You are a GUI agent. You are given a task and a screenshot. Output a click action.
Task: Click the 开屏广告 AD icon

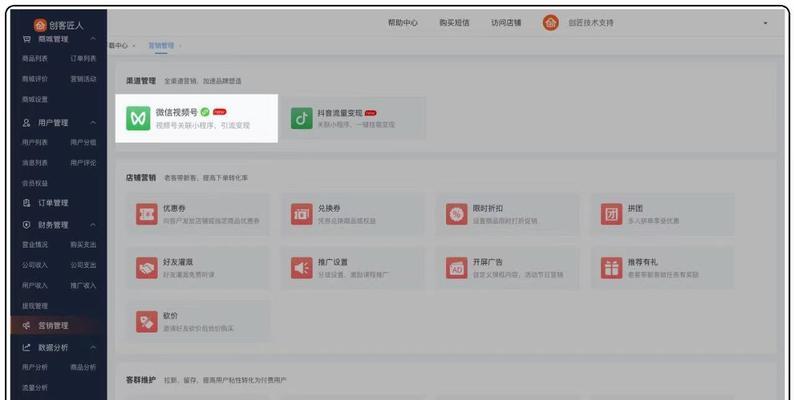(x=456, y=268)
